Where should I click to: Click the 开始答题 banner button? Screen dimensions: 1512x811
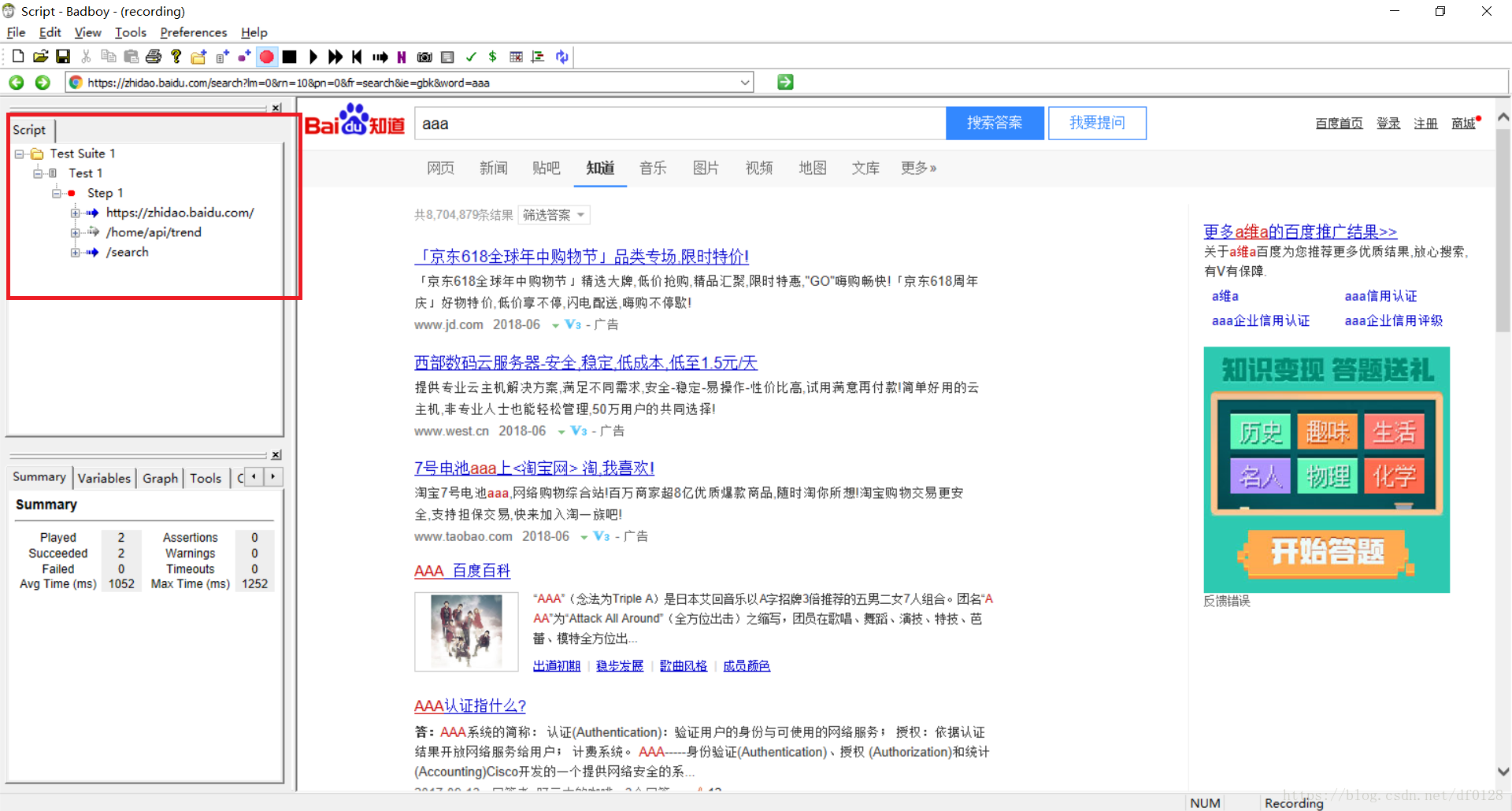coord(1327,552)
